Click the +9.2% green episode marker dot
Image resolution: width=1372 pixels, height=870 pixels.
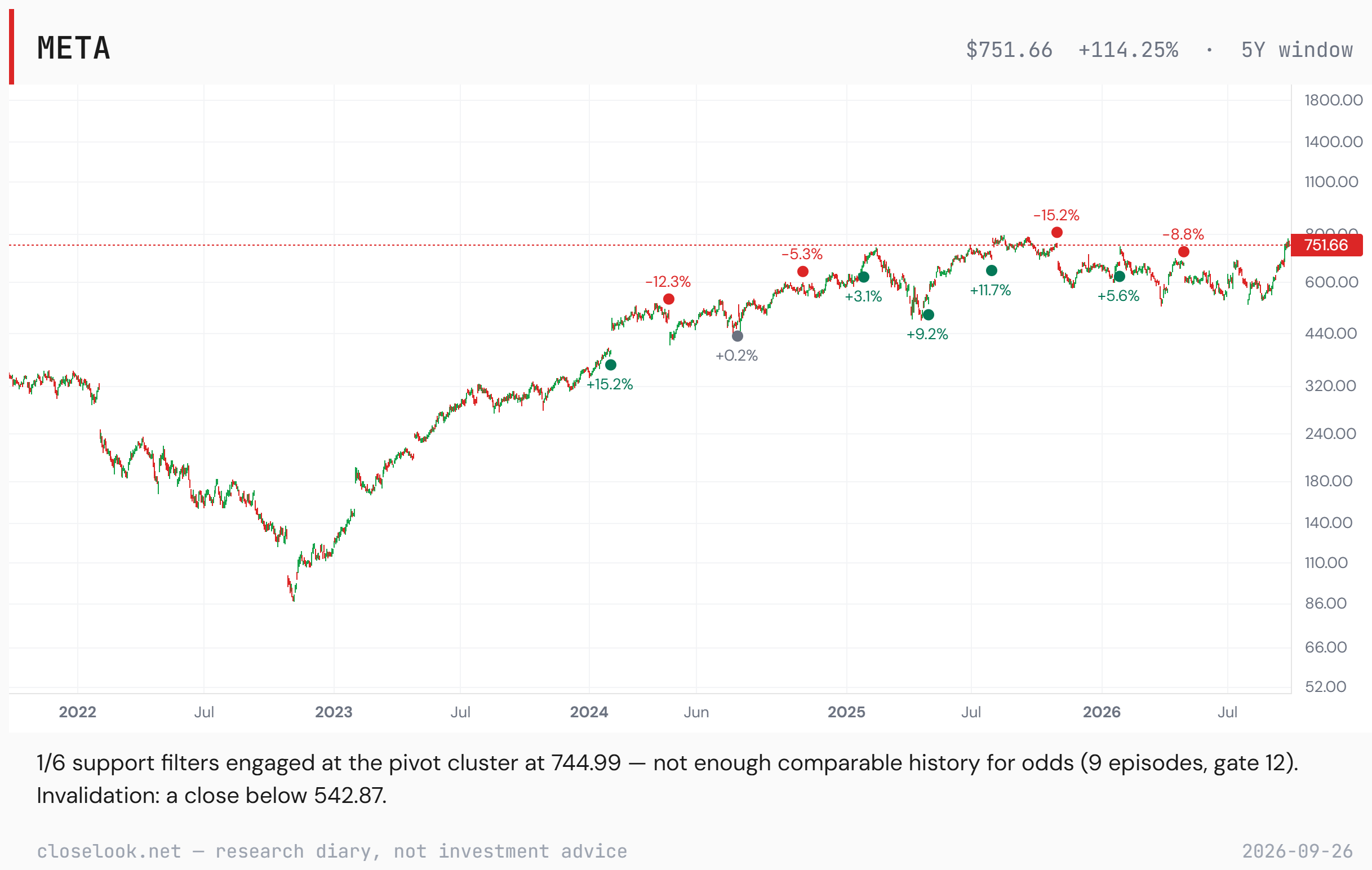click(x=929, y=315)
